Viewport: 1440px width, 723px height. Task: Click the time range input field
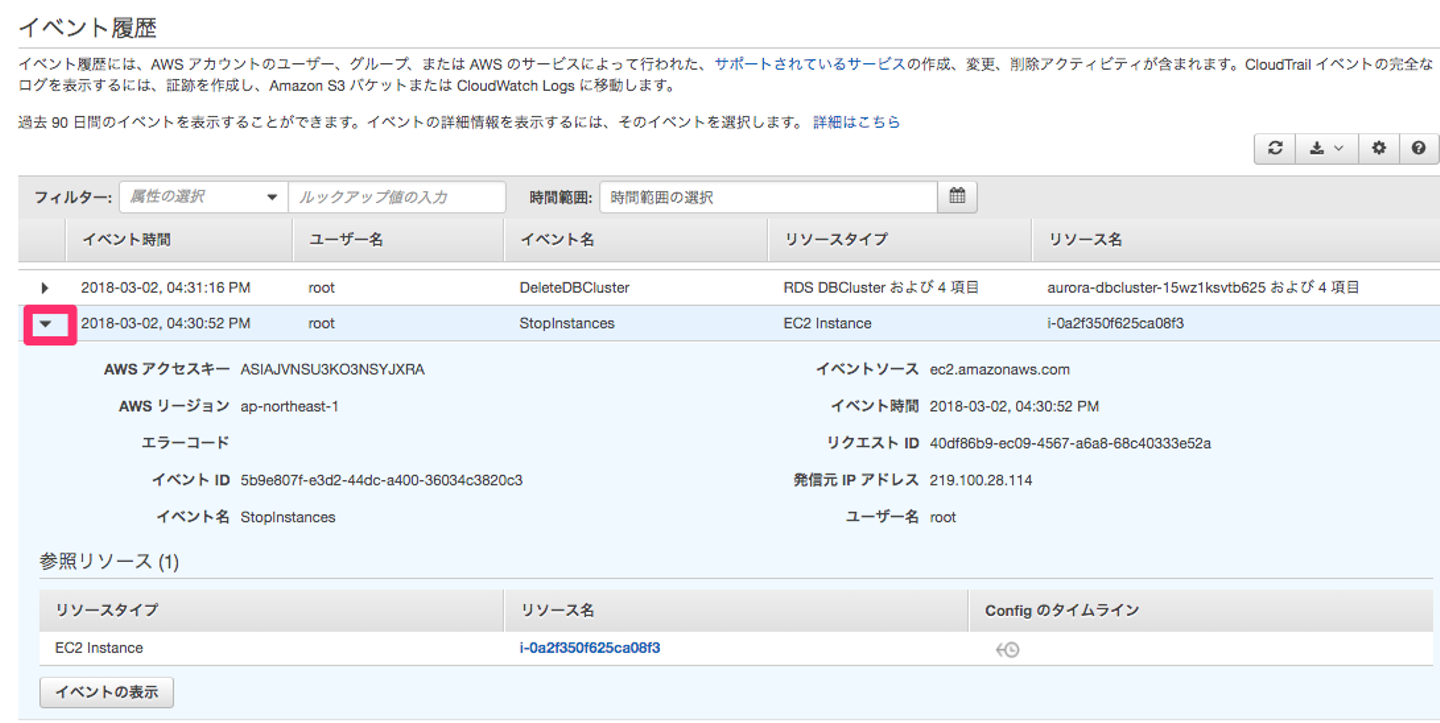[768, 197]
